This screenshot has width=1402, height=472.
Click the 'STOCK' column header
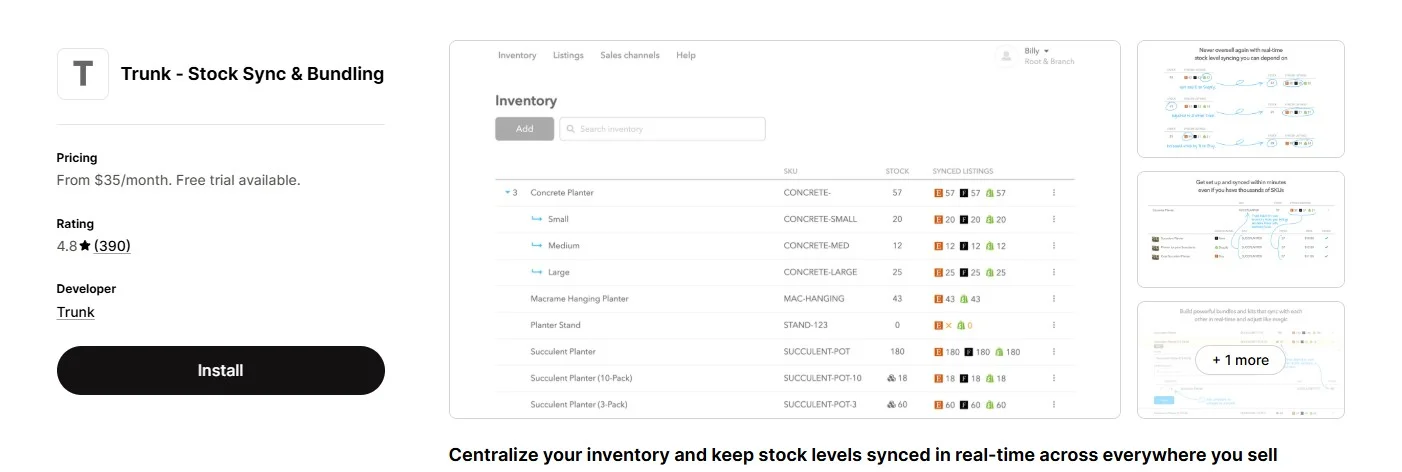[897, 171]
